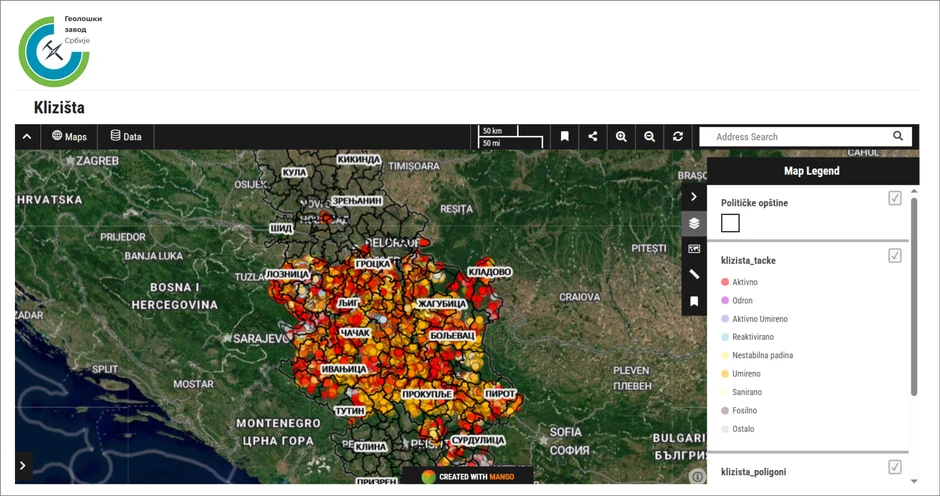Expand the left panel with the bottom chevron
Viewport: 940px width, 496px height.
23,465
